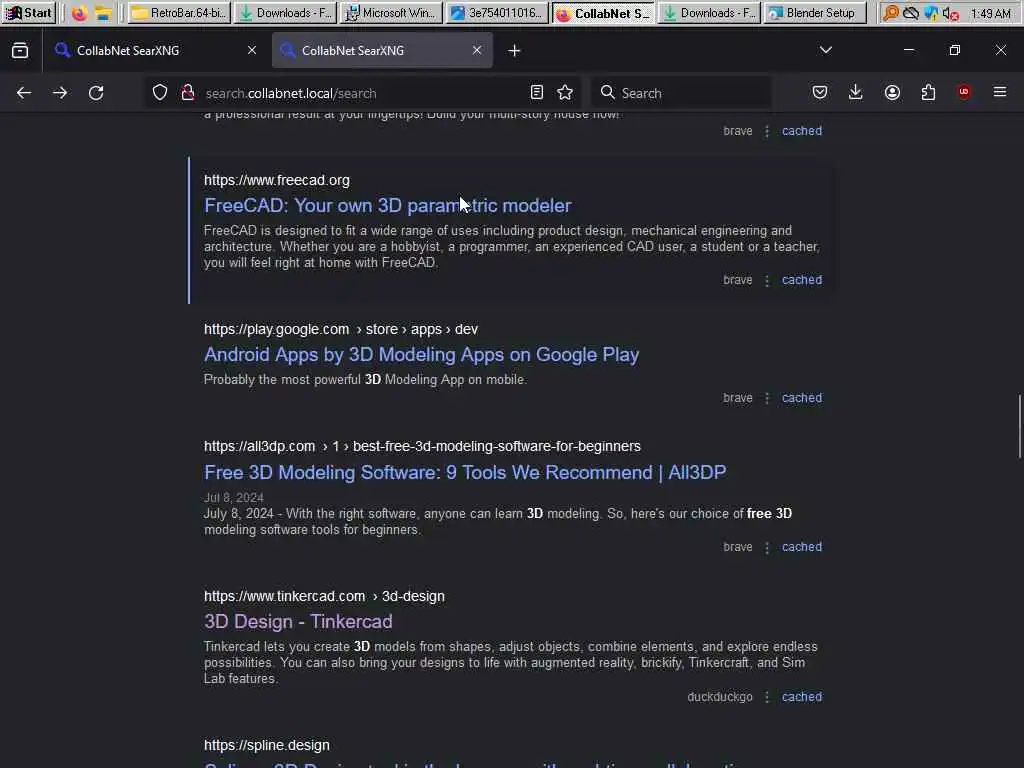Close the first CollabNet SearXNG tab
Viewport: 1024px width, 768px height.
click(x=252, y=50)
